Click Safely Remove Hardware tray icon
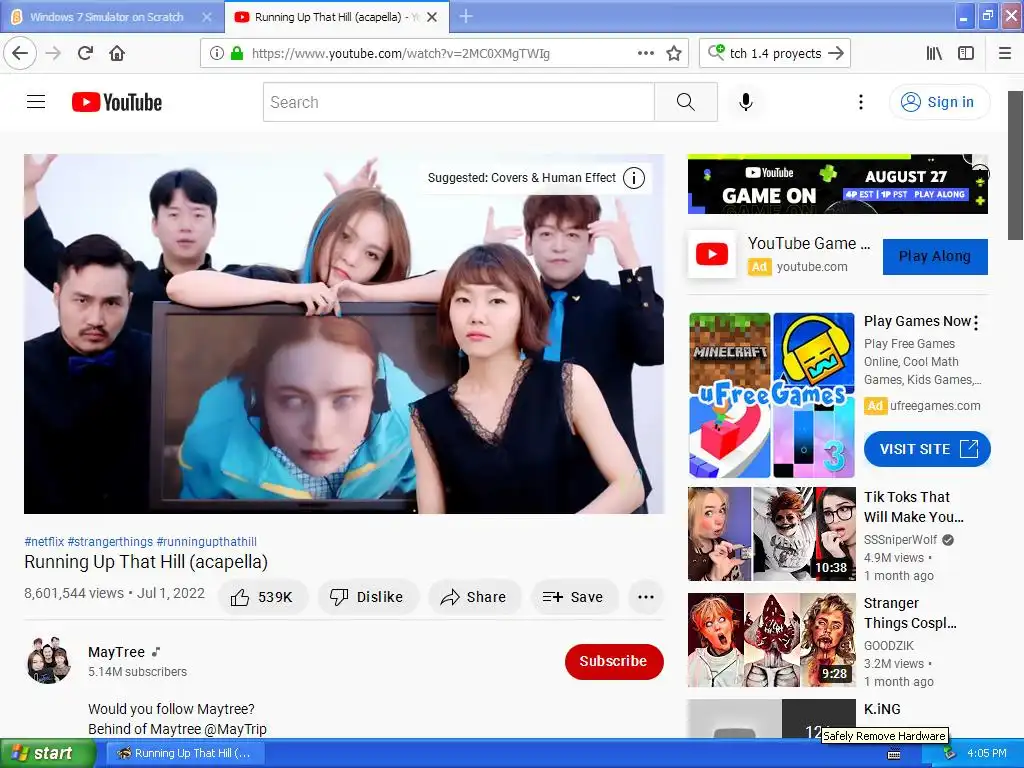 tap(949, 754)
